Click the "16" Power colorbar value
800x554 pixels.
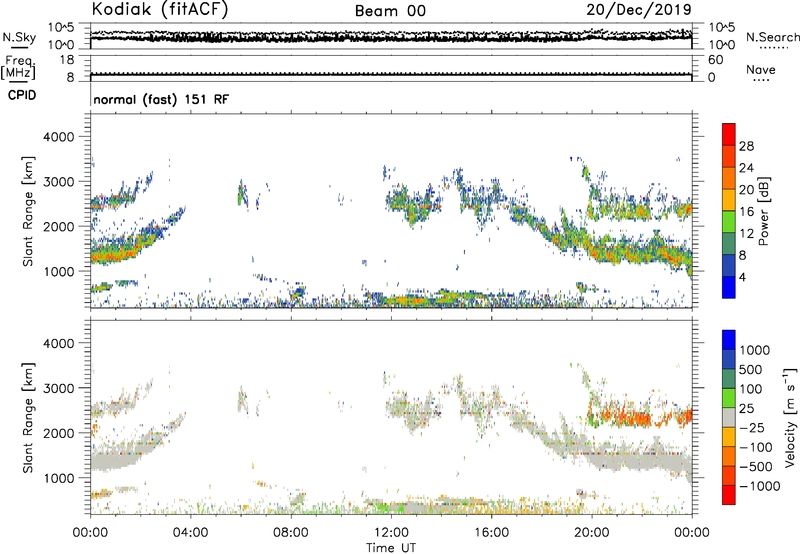[746, 212]
